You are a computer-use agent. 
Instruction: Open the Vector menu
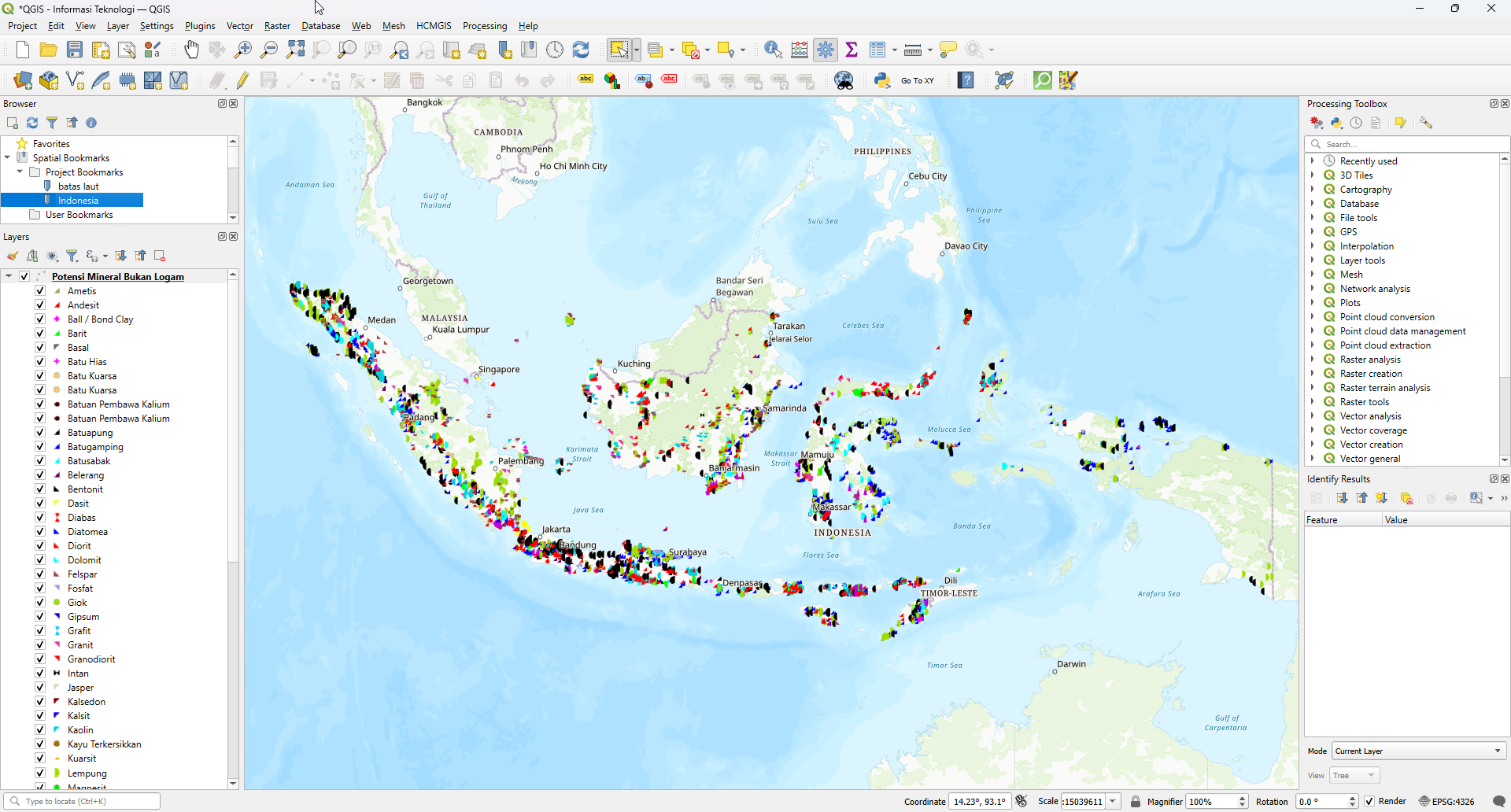click(239, 26)
